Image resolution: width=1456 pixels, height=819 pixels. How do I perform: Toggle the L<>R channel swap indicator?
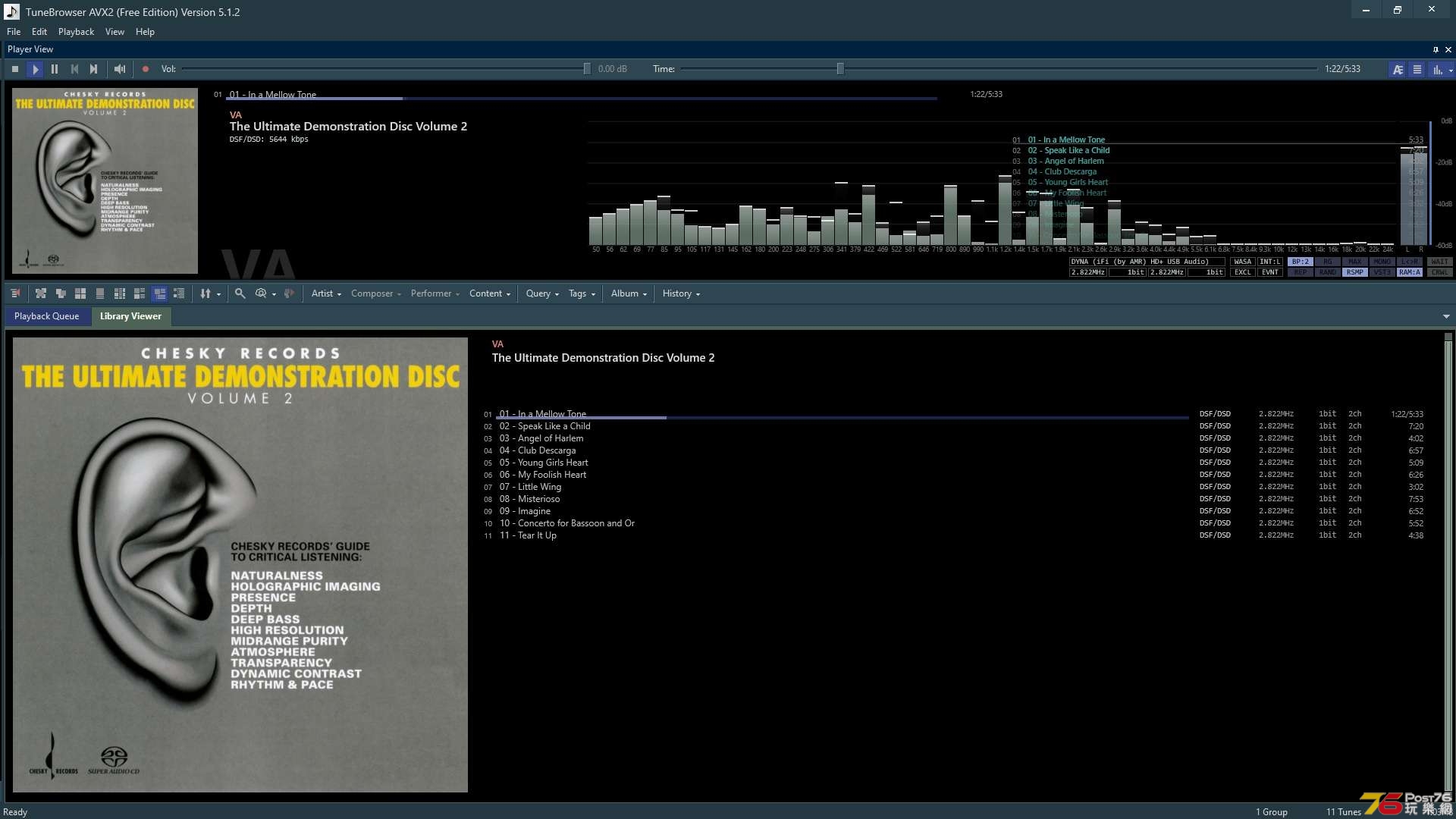1409,262
